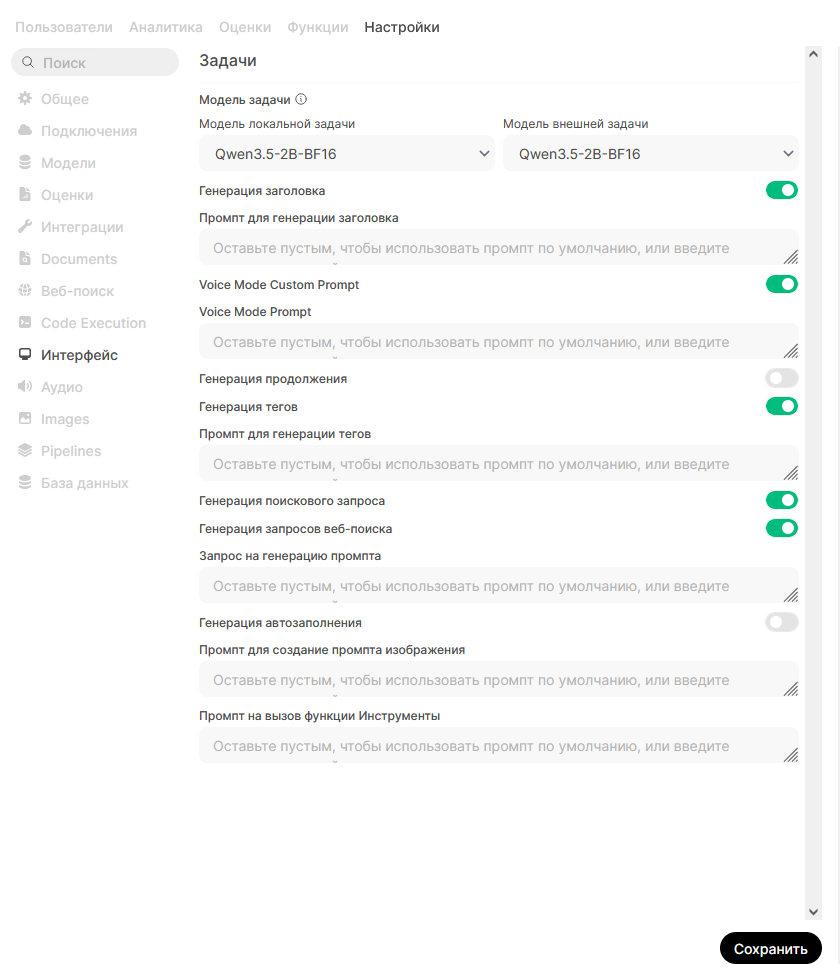This screenshot has width=840, height=969.
Task: Enable the Генерация продолжения toggle
Action: pos(782,378)
